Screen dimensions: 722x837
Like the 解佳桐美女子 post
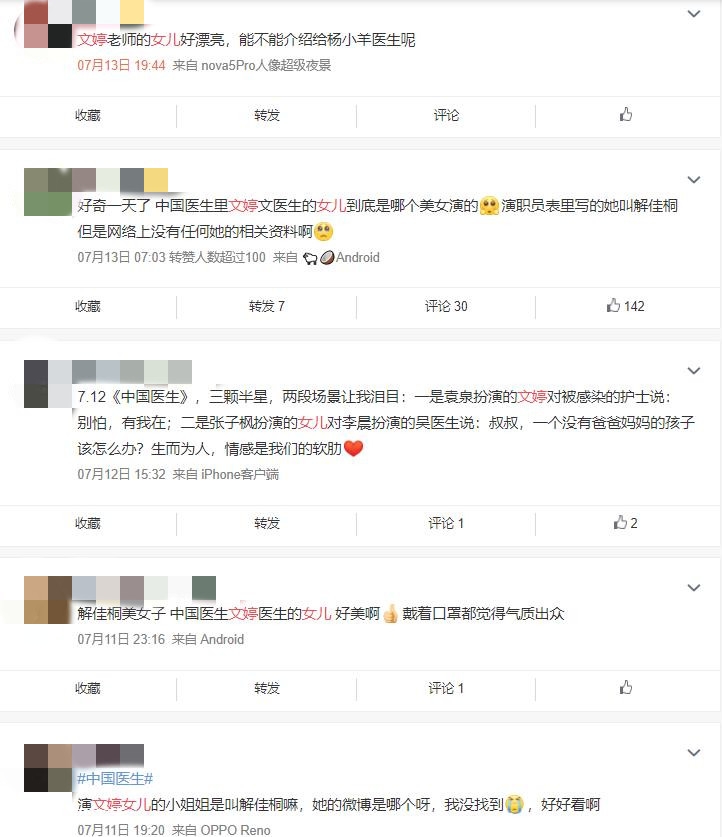point(626,688)
